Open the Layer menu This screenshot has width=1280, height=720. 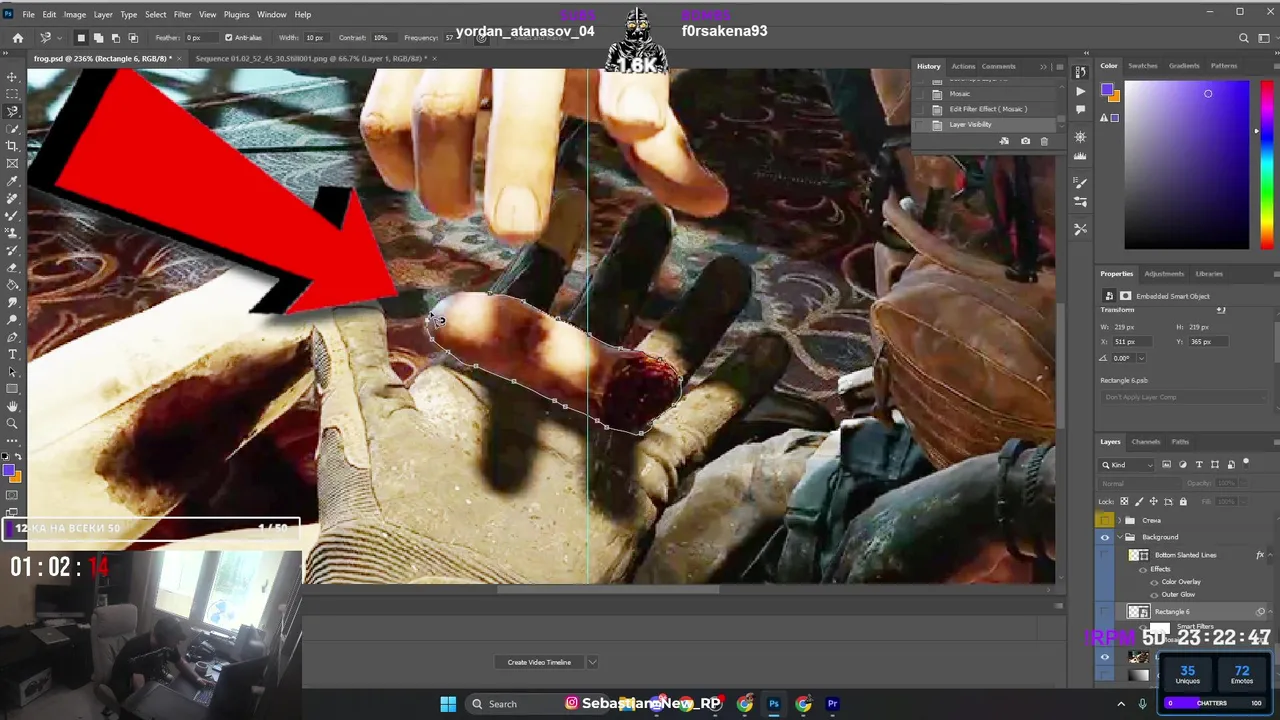pyautogui.click(x=103, y=14)
